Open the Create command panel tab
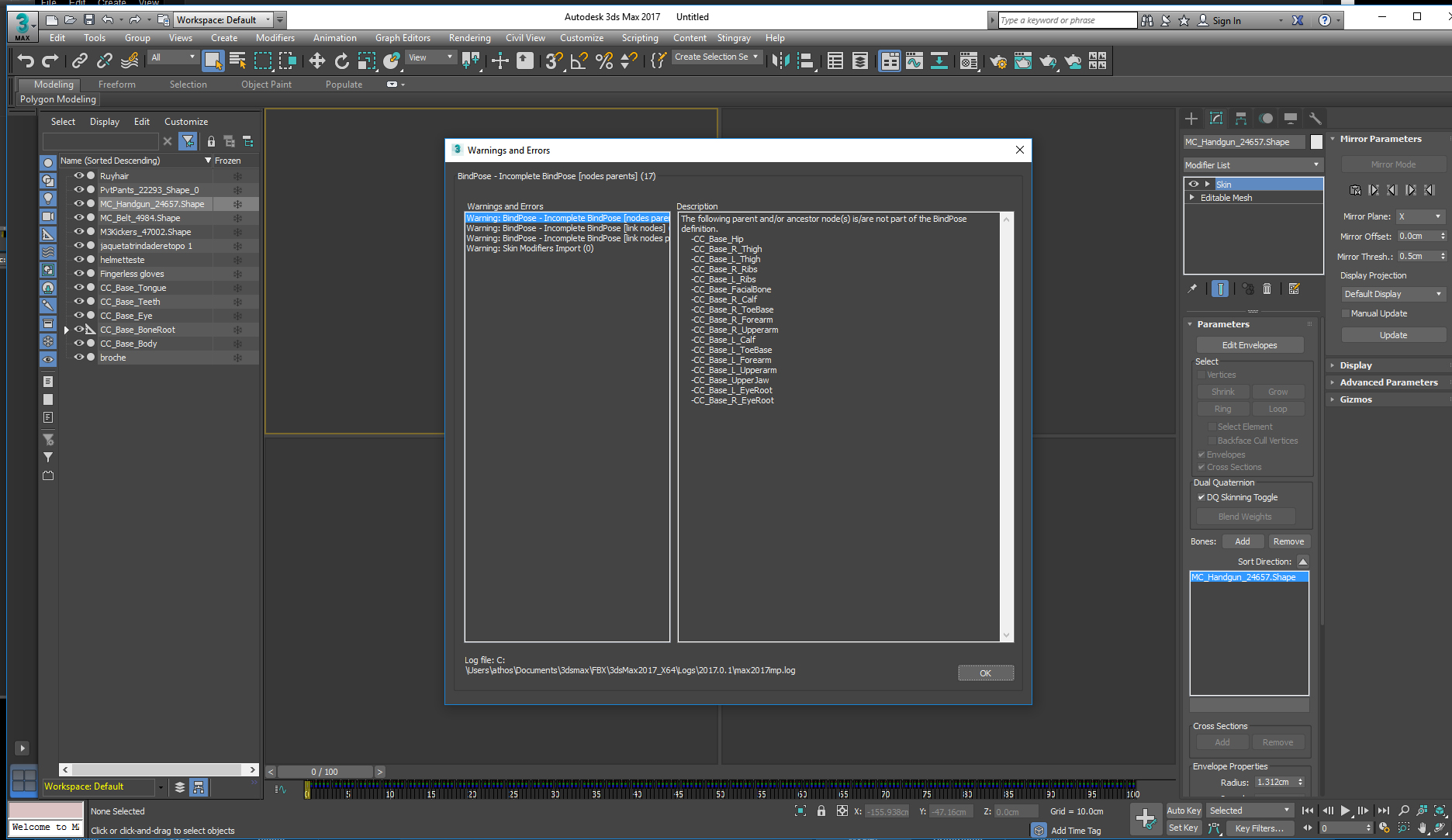Viewport: 1452px width, 840px height. pos(1191,119)
